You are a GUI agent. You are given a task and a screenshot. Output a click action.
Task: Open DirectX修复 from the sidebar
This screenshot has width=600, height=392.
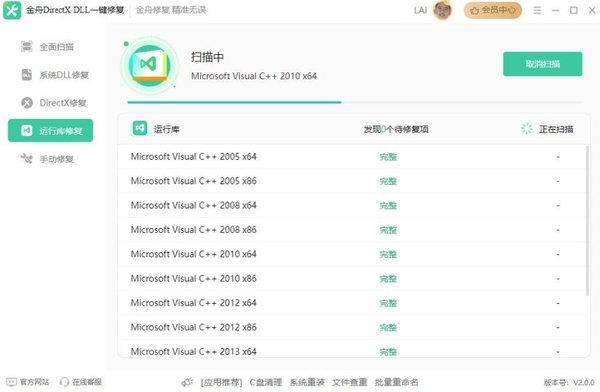click(x=54, y=103)
